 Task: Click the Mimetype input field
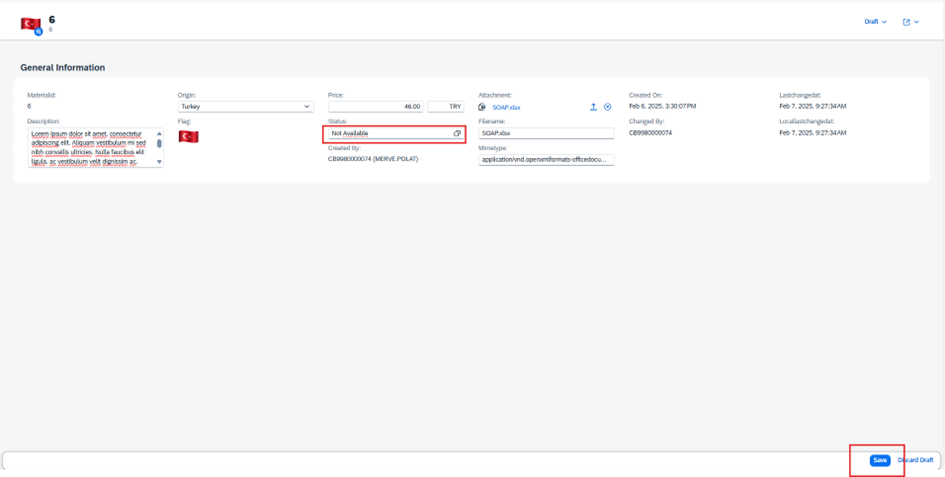[x=545, y=159]
